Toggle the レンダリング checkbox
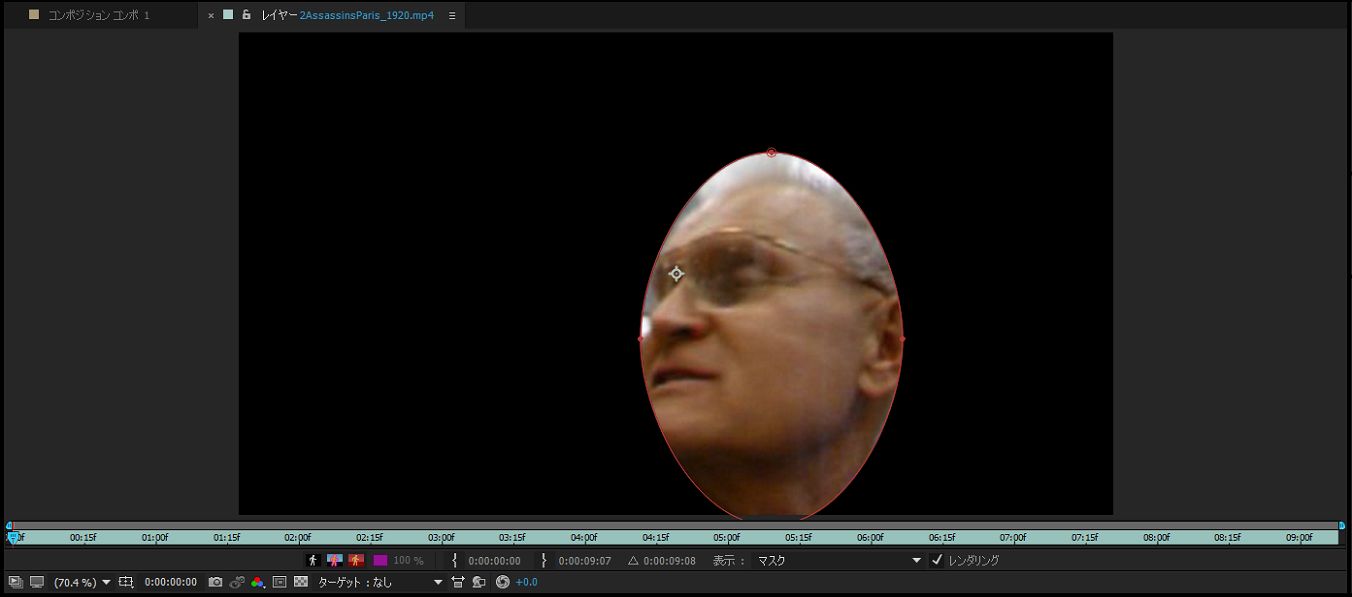This screenshot has height=597, width=1352. pyautogui.click(x=936, y=560)
